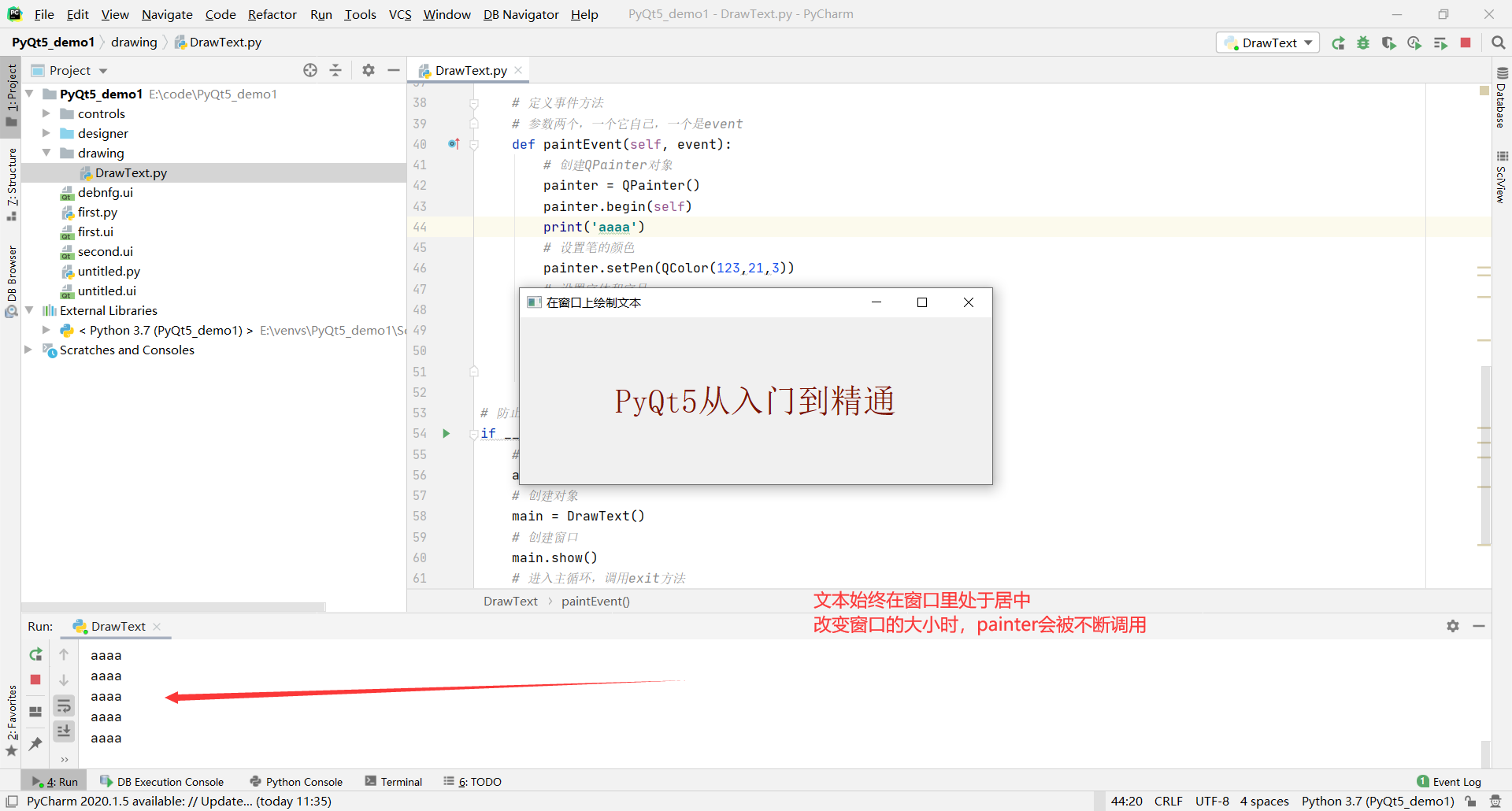Close the DrawText.py editor tab

tap(518, 70)
